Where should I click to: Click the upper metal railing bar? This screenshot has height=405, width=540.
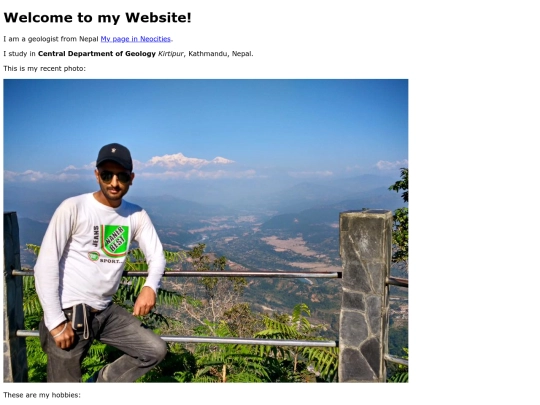231,274
